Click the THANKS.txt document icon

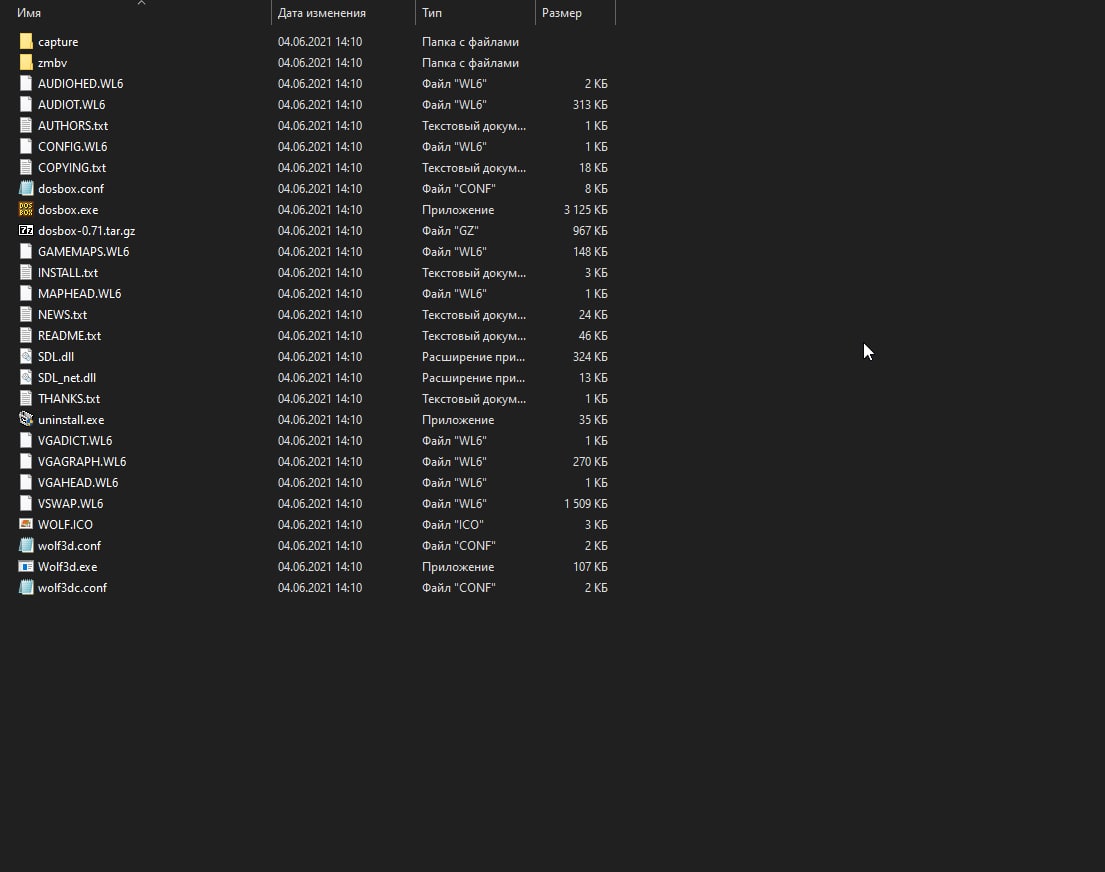coord(26,398)
